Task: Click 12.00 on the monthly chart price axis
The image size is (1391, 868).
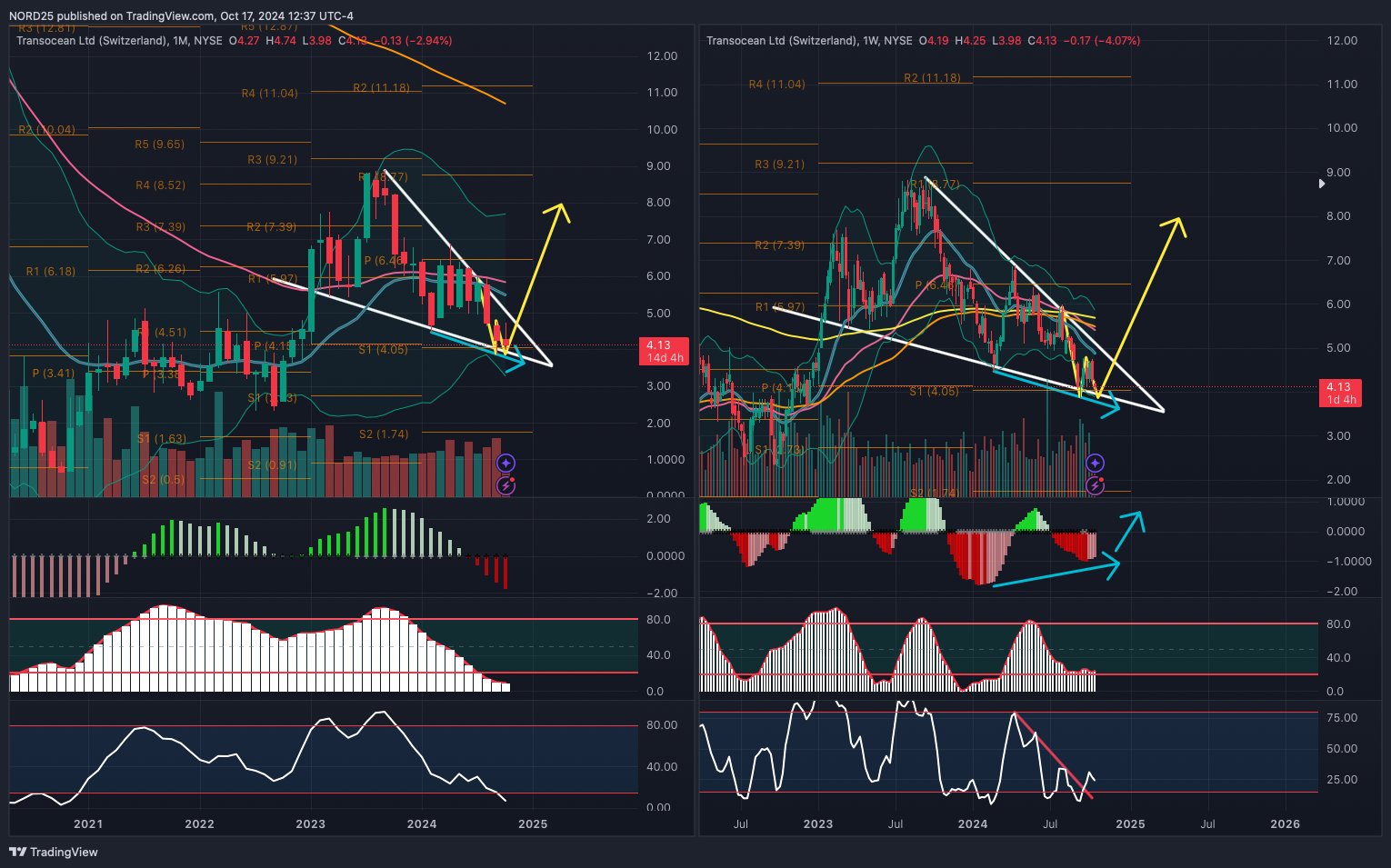Action: (x=662, y=56)
